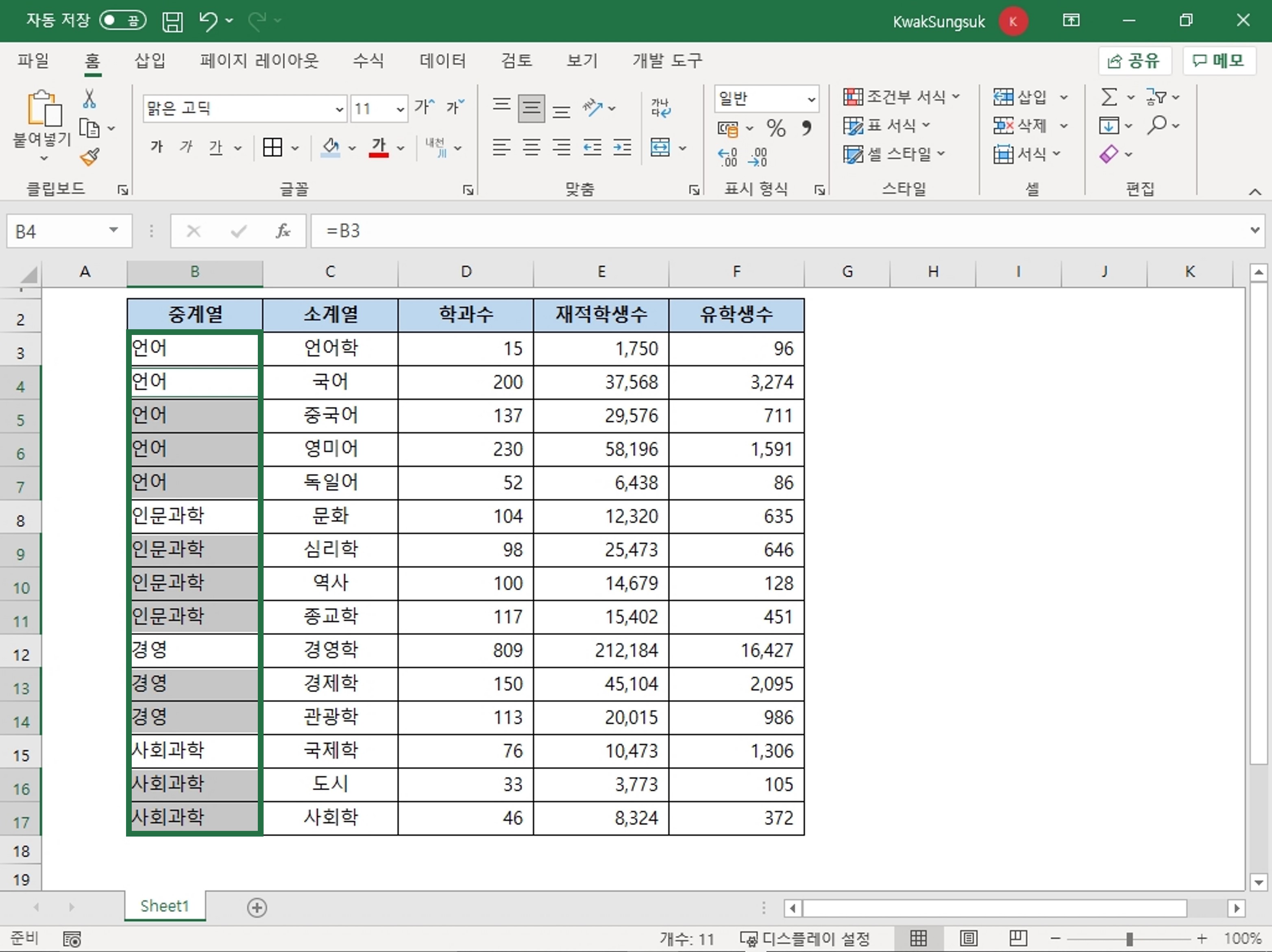Click the percent style icon

pos(776,128)
